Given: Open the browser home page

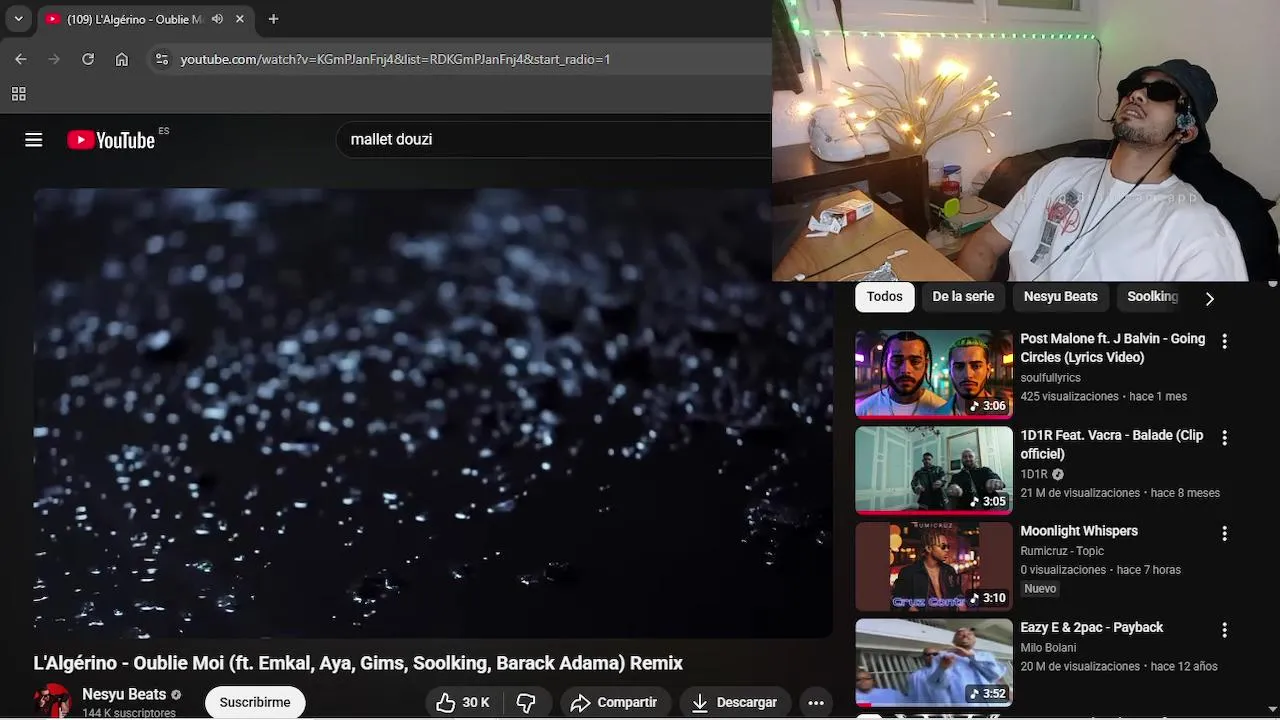Looking at the screenshot, I should pyautogui.click(x=122, y=59).
